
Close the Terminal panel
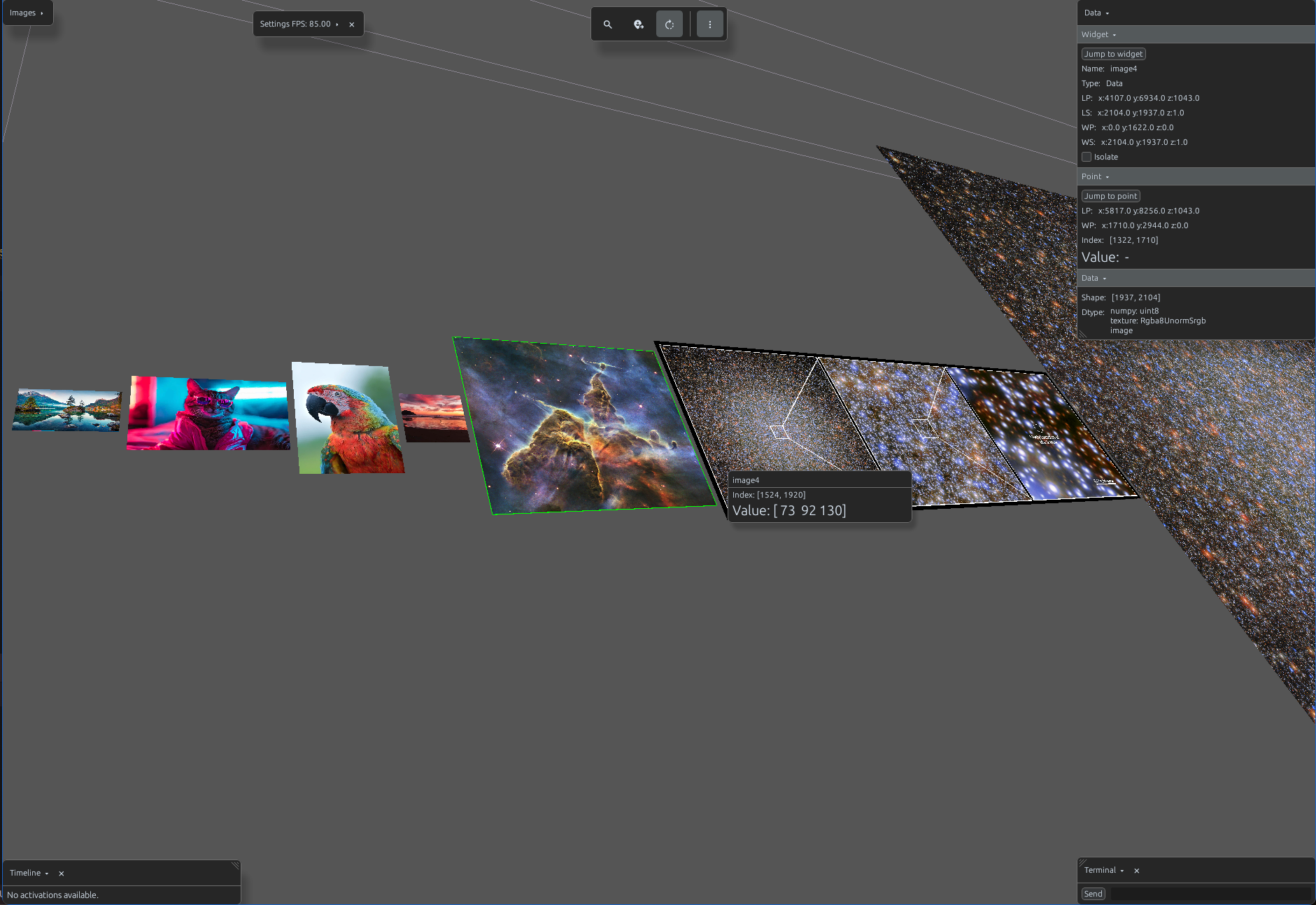(1137, 871)
